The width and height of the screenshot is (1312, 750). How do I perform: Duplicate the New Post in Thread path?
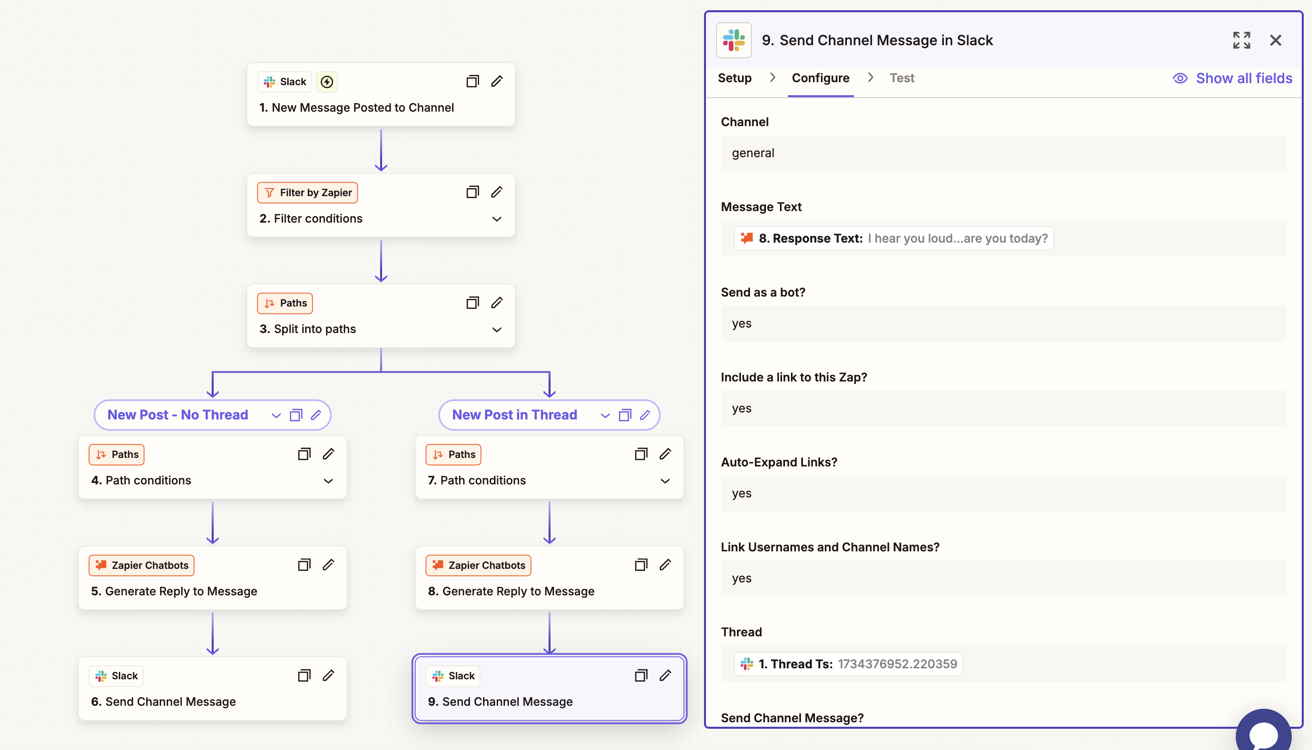[x=625, y=415]
